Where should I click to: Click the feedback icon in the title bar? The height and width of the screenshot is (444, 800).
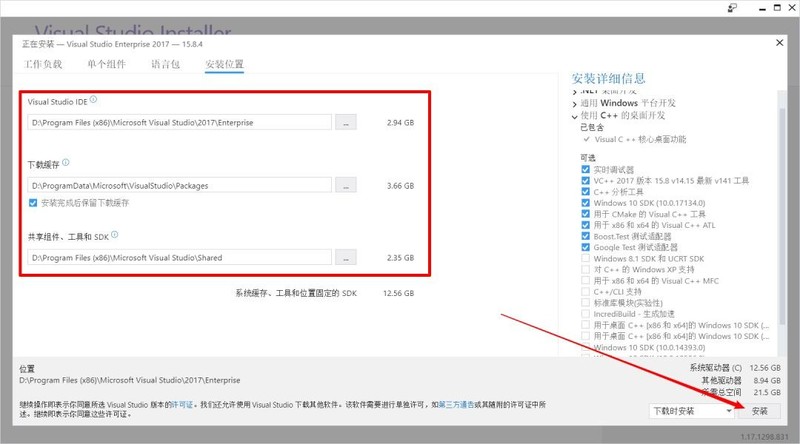(x=733, y=8)
